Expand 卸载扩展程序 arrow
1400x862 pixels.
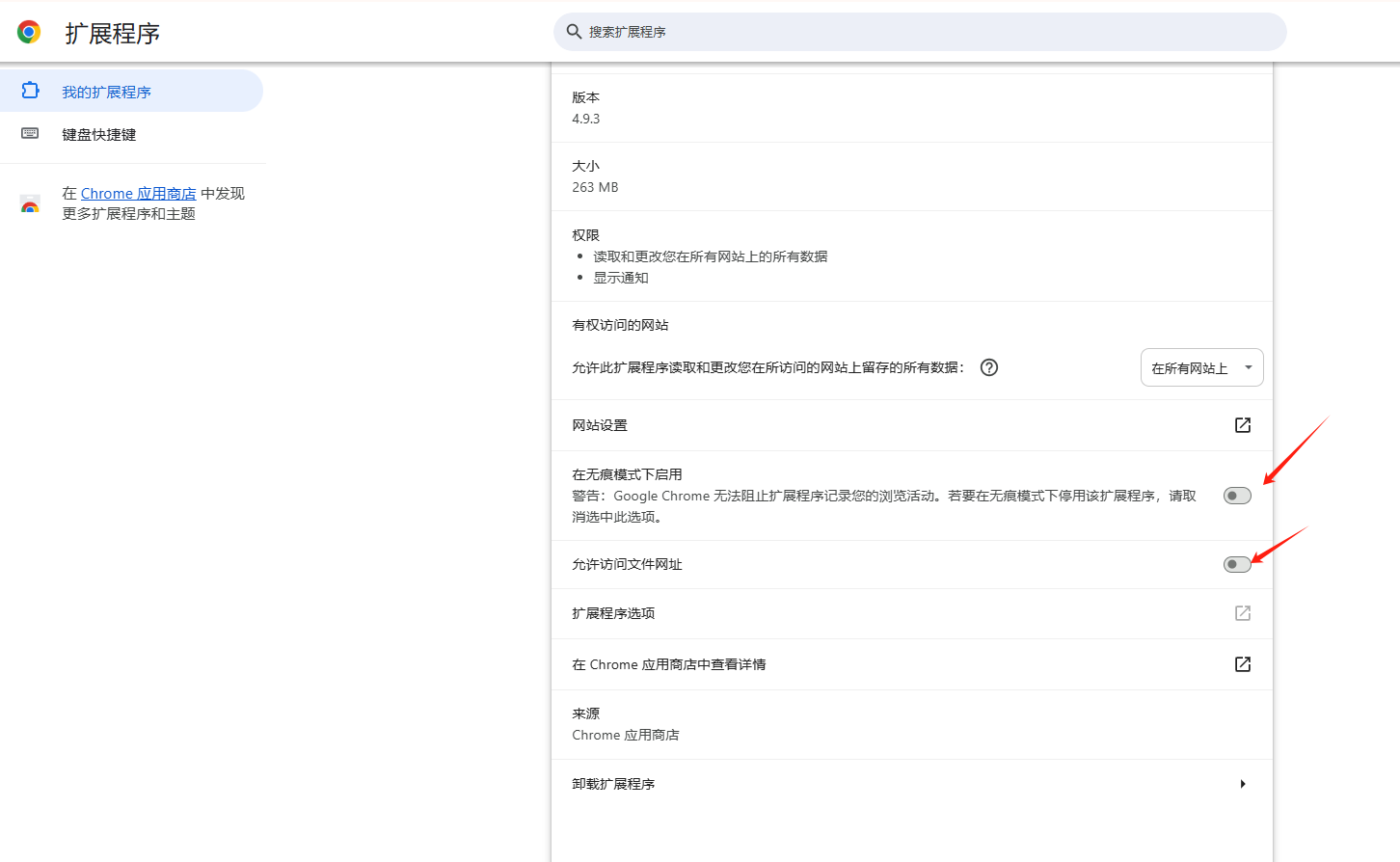click(x=1243, y=784)
